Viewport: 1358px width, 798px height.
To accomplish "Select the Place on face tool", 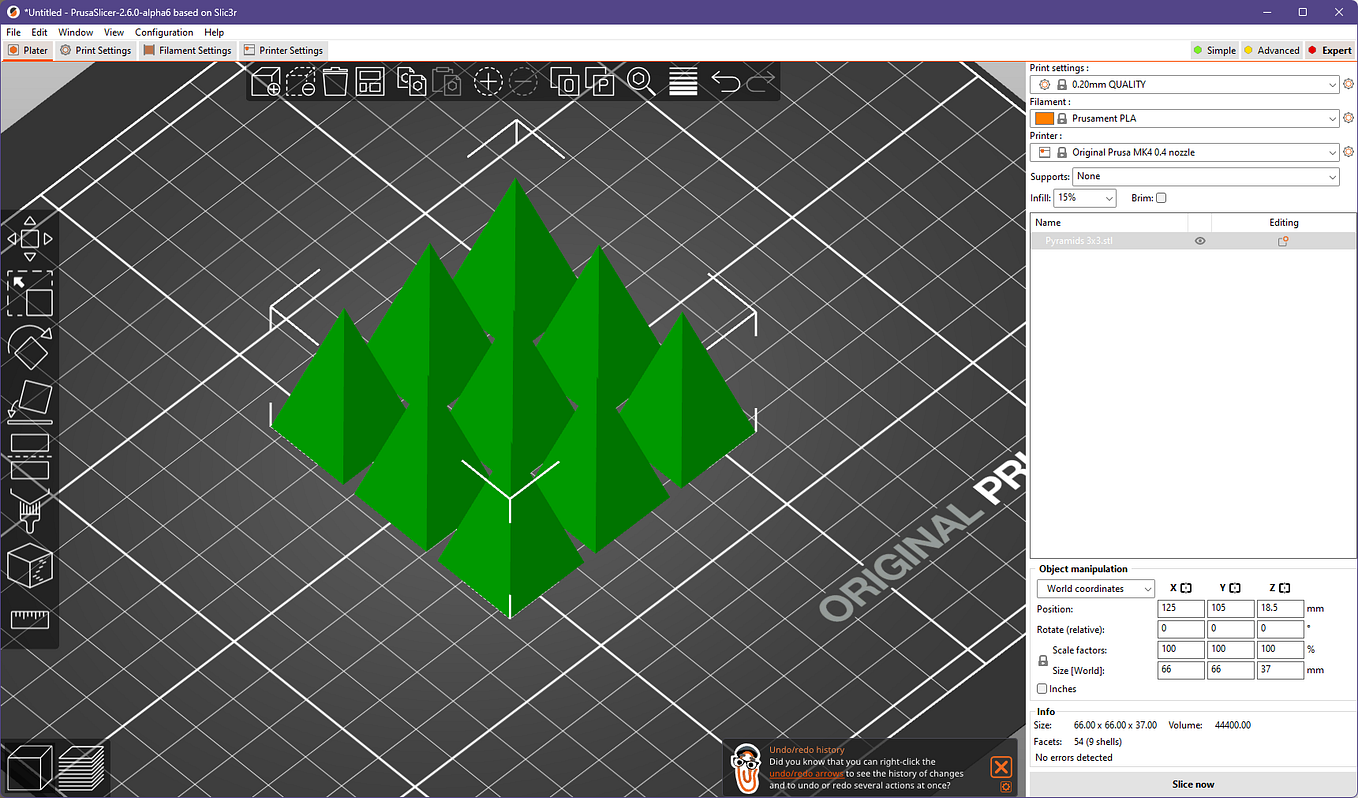I will click(x=30, y=402).
